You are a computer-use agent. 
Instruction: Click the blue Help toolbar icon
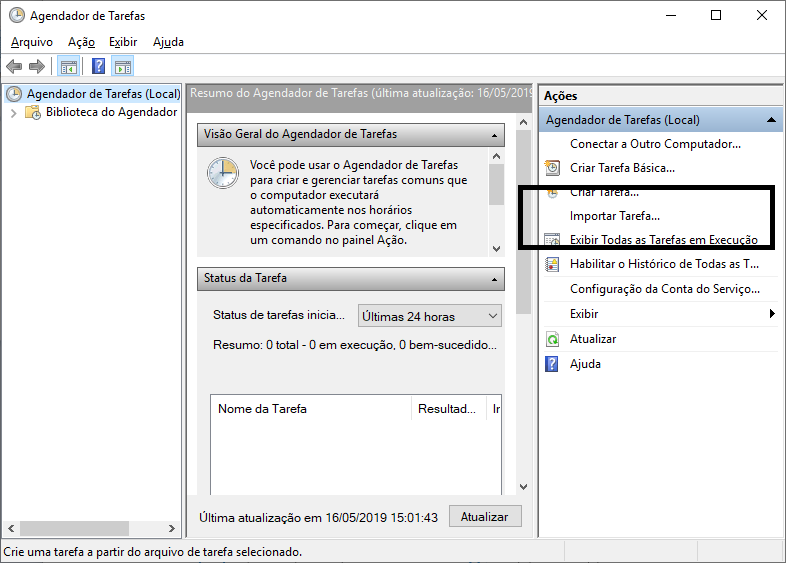tap(98, 66)
